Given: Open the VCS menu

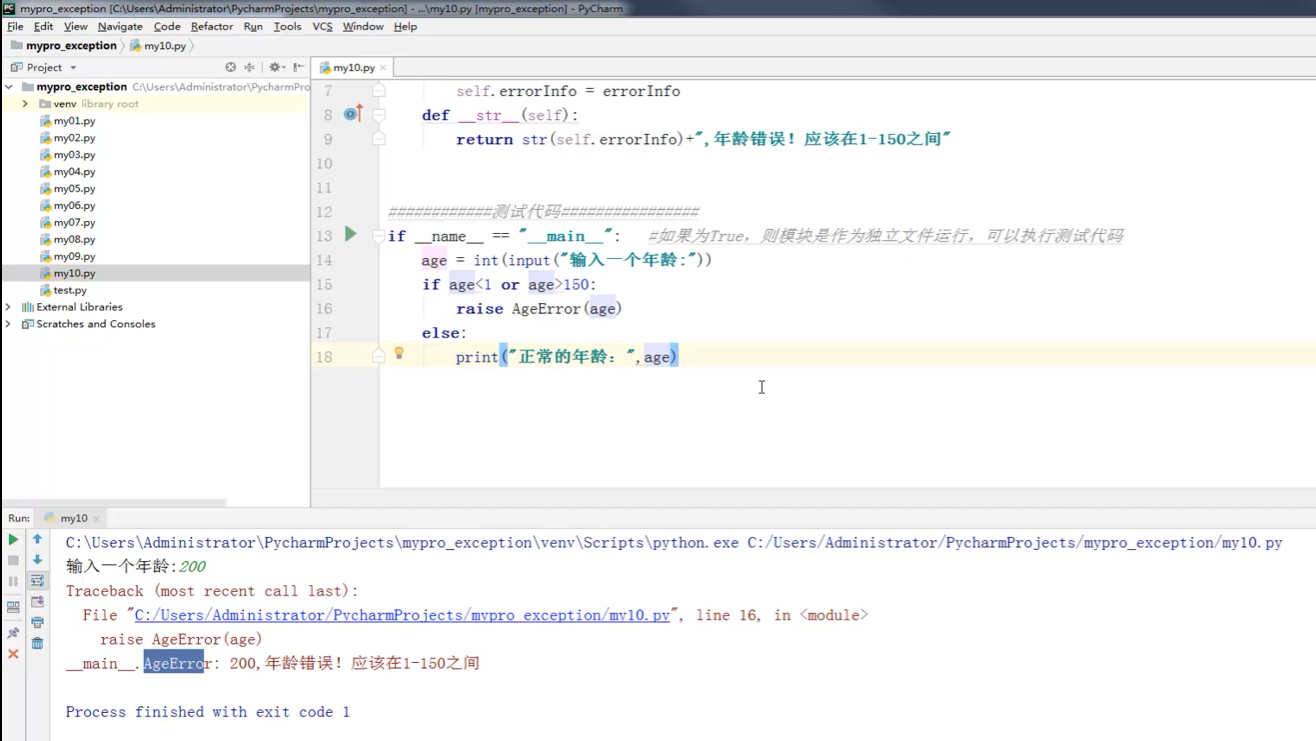Looking at the screenshot, I should coord(322,26).
